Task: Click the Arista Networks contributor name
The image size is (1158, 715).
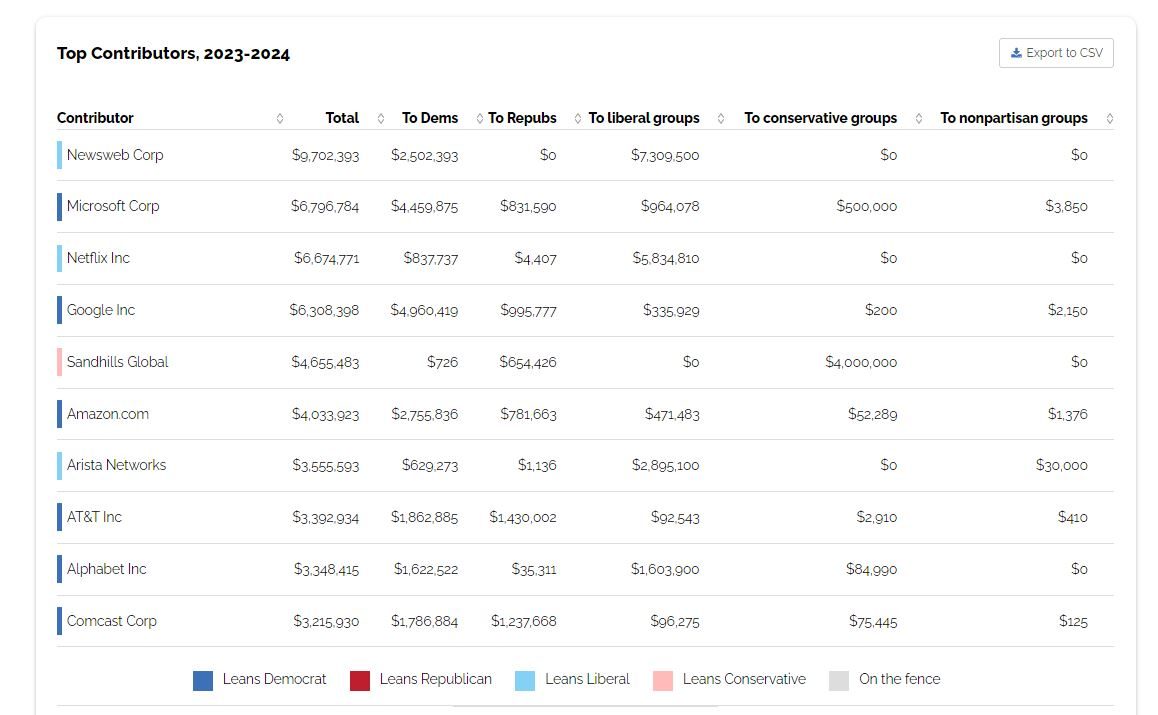Action: click(x=116, y=465)
